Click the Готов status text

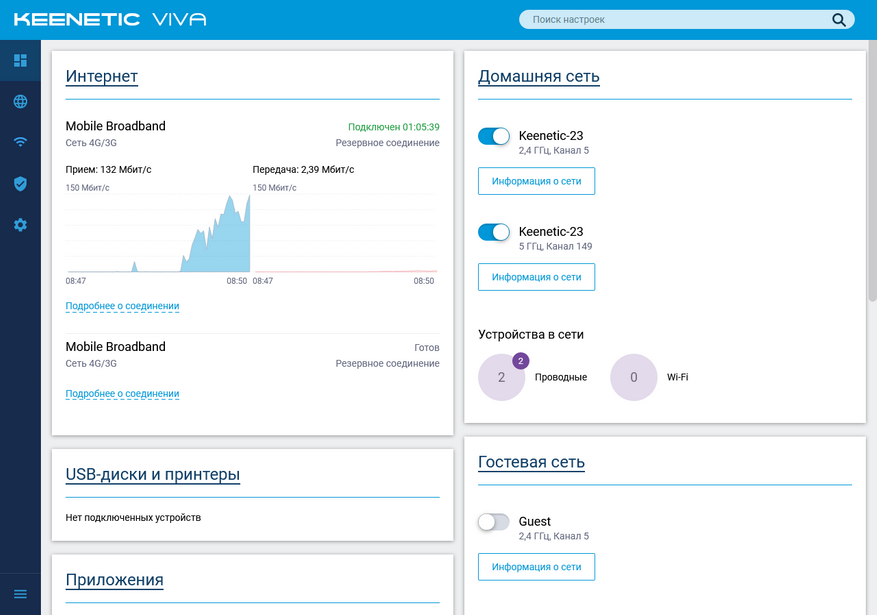pos(427,348)
